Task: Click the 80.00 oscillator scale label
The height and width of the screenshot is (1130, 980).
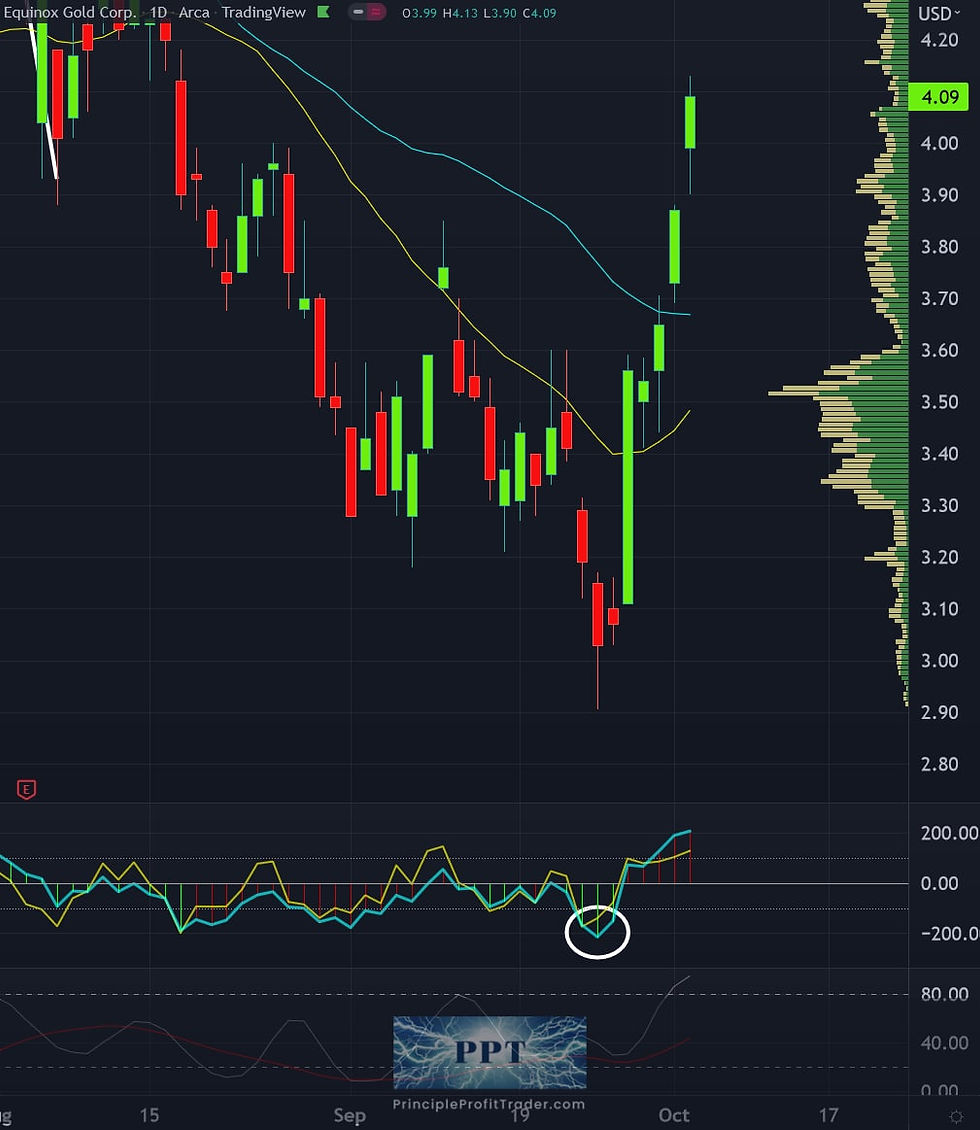Action: [x=944, y=995]
